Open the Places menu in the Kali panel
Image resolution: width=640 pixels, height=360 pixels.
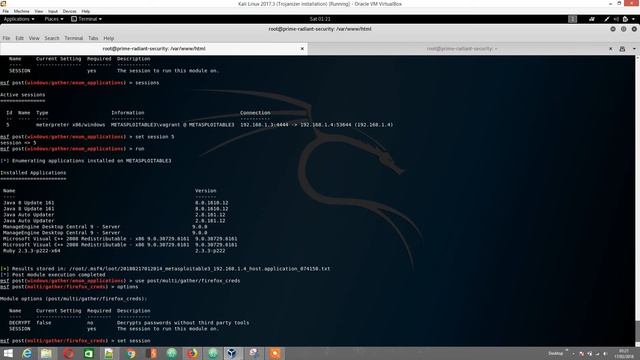[x=54, y=19]
